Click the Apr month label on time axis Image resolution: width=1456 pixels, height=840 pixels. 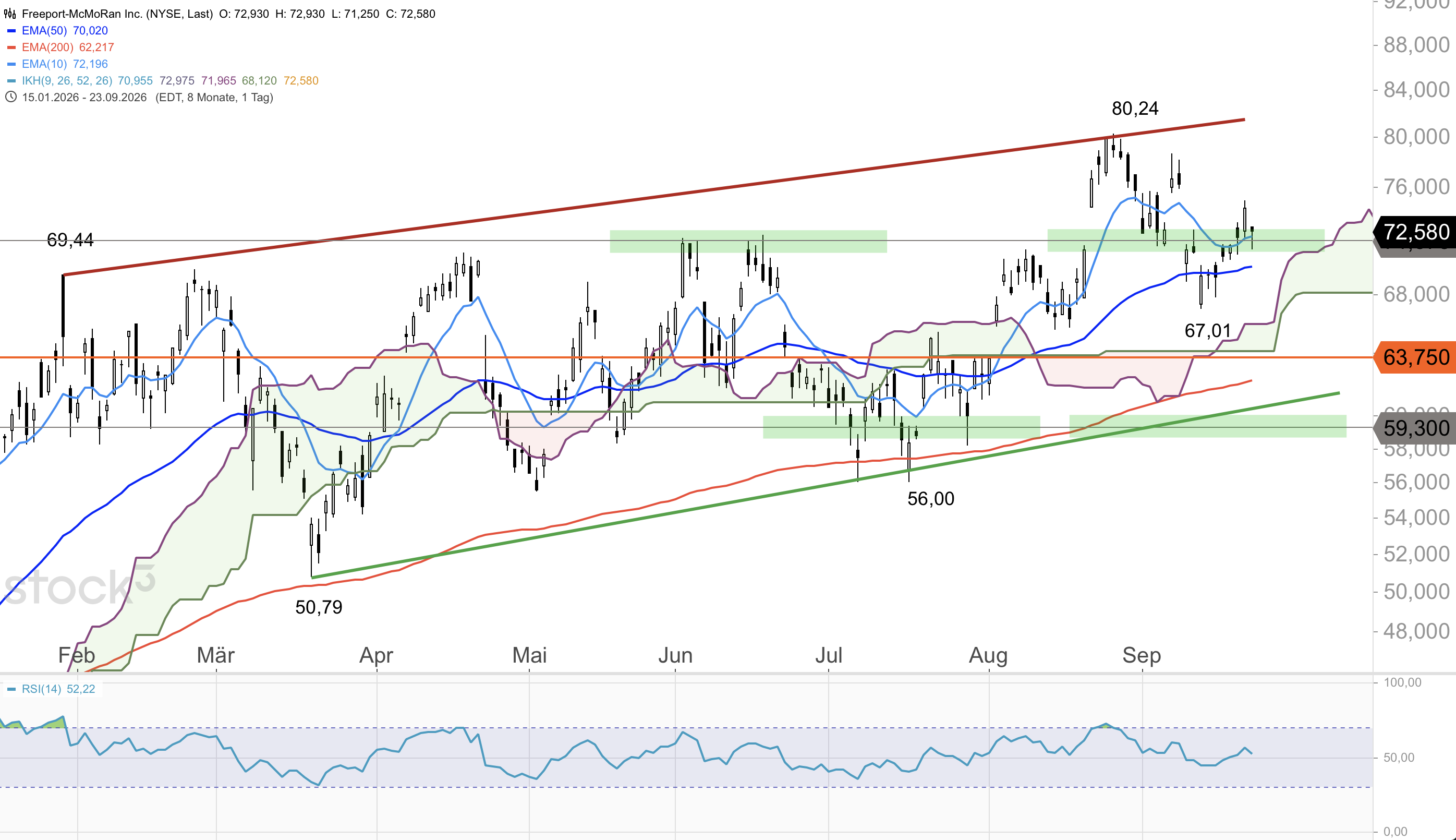pos(376,655)
